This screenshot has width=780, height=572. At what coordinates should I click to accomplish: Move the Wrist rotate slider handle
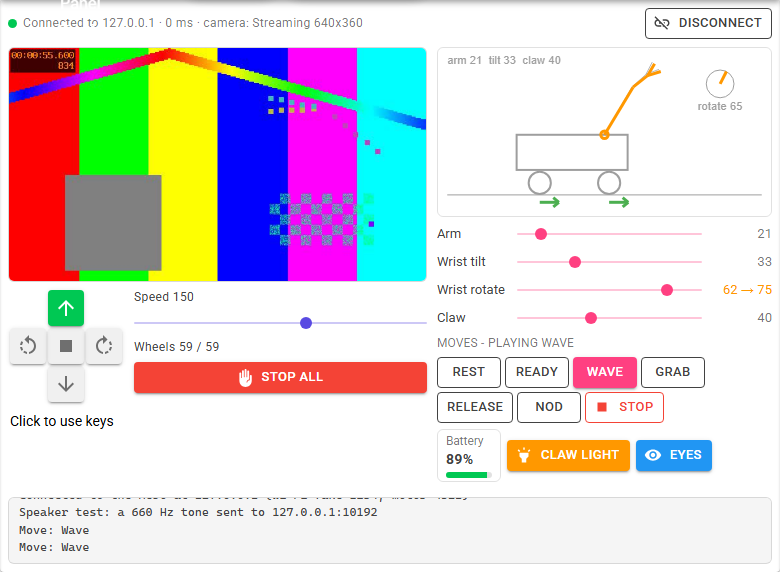coord(667,290)
